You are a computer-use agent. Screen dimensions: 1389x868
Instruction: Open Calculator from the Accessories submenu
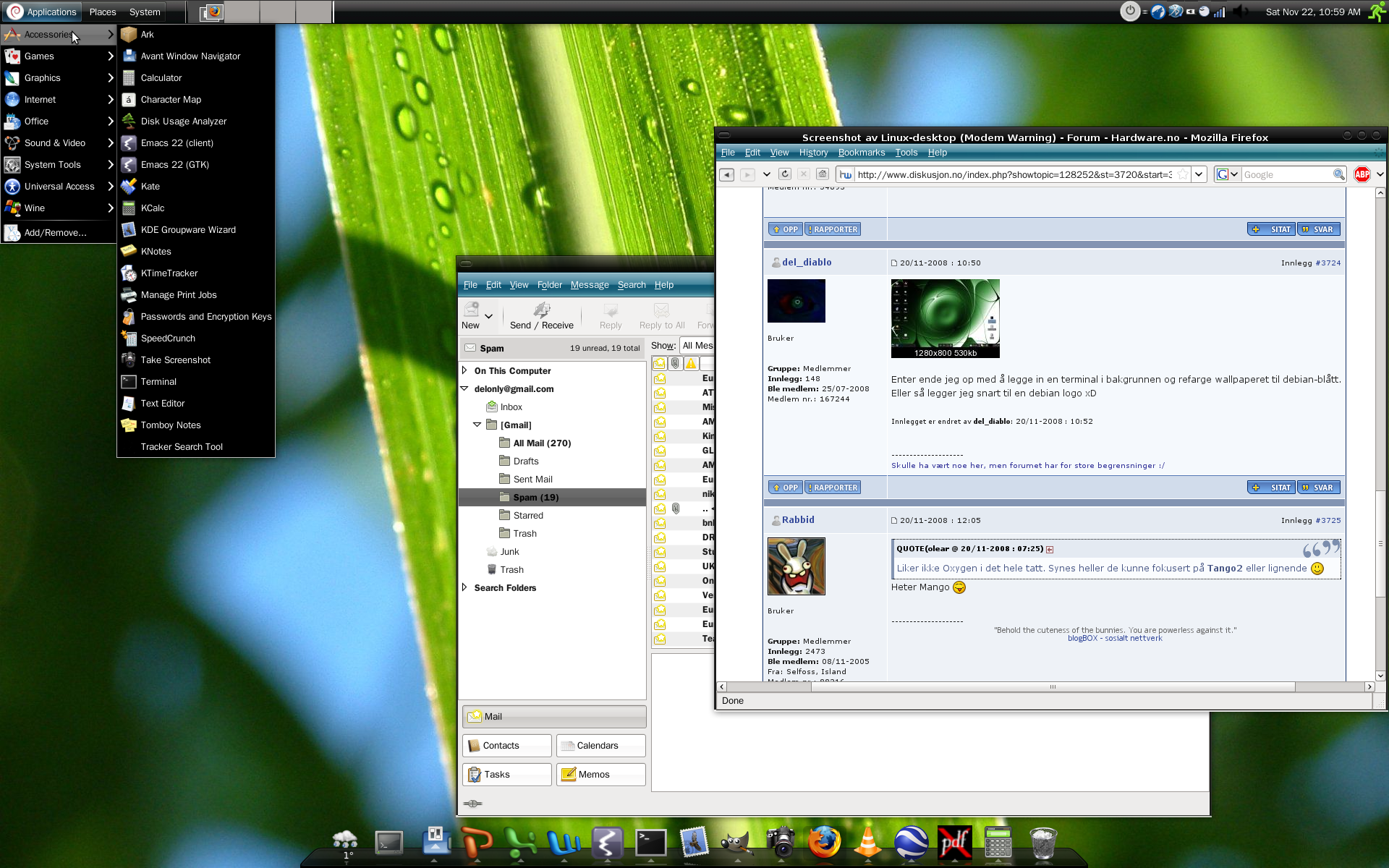point(196,77)
